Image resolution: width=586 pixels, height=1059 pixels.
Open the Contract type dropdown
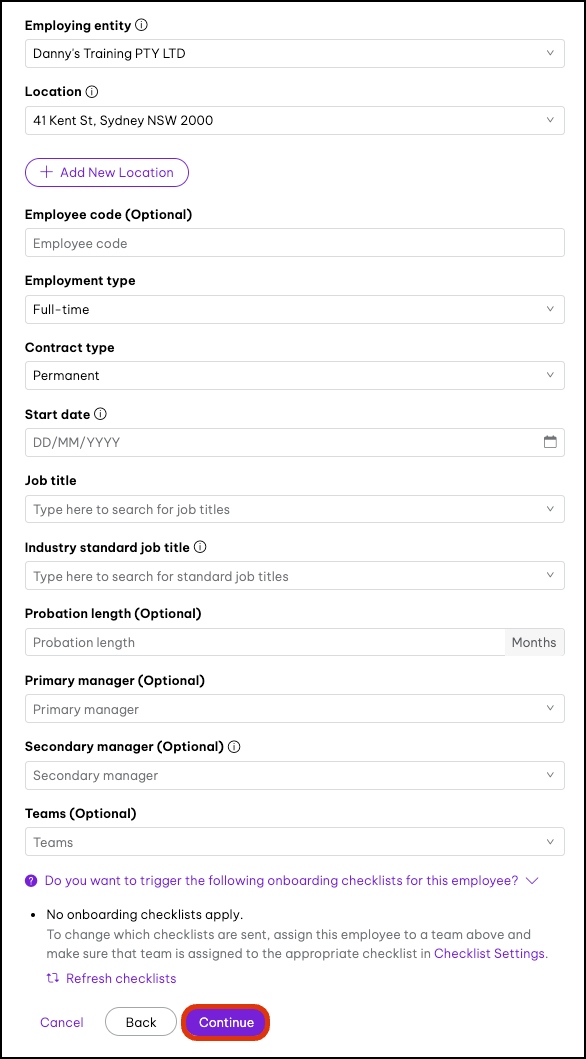click(294, 376)
